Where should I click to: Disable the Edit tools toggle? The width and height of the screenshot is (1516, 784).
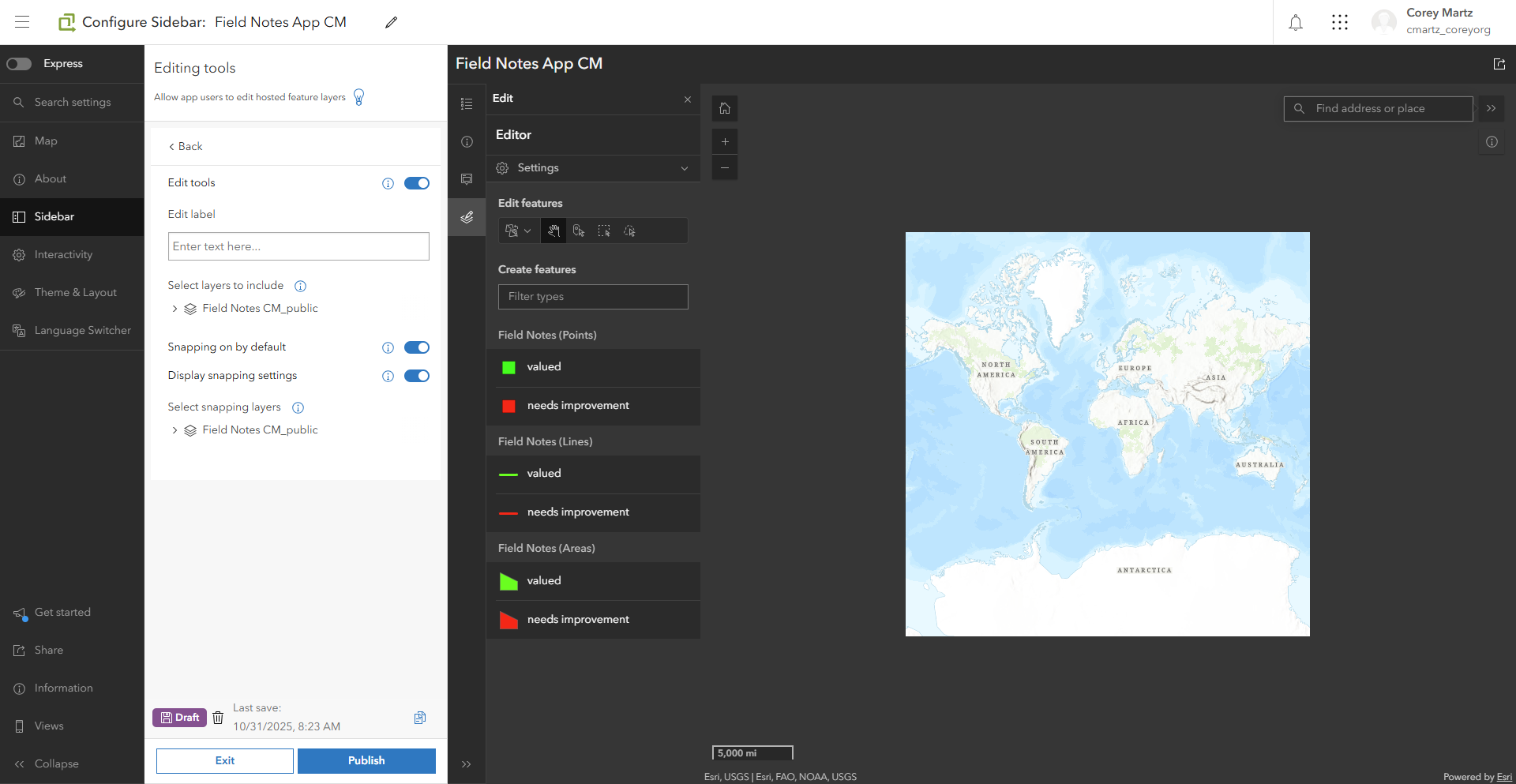pos(417,183)
